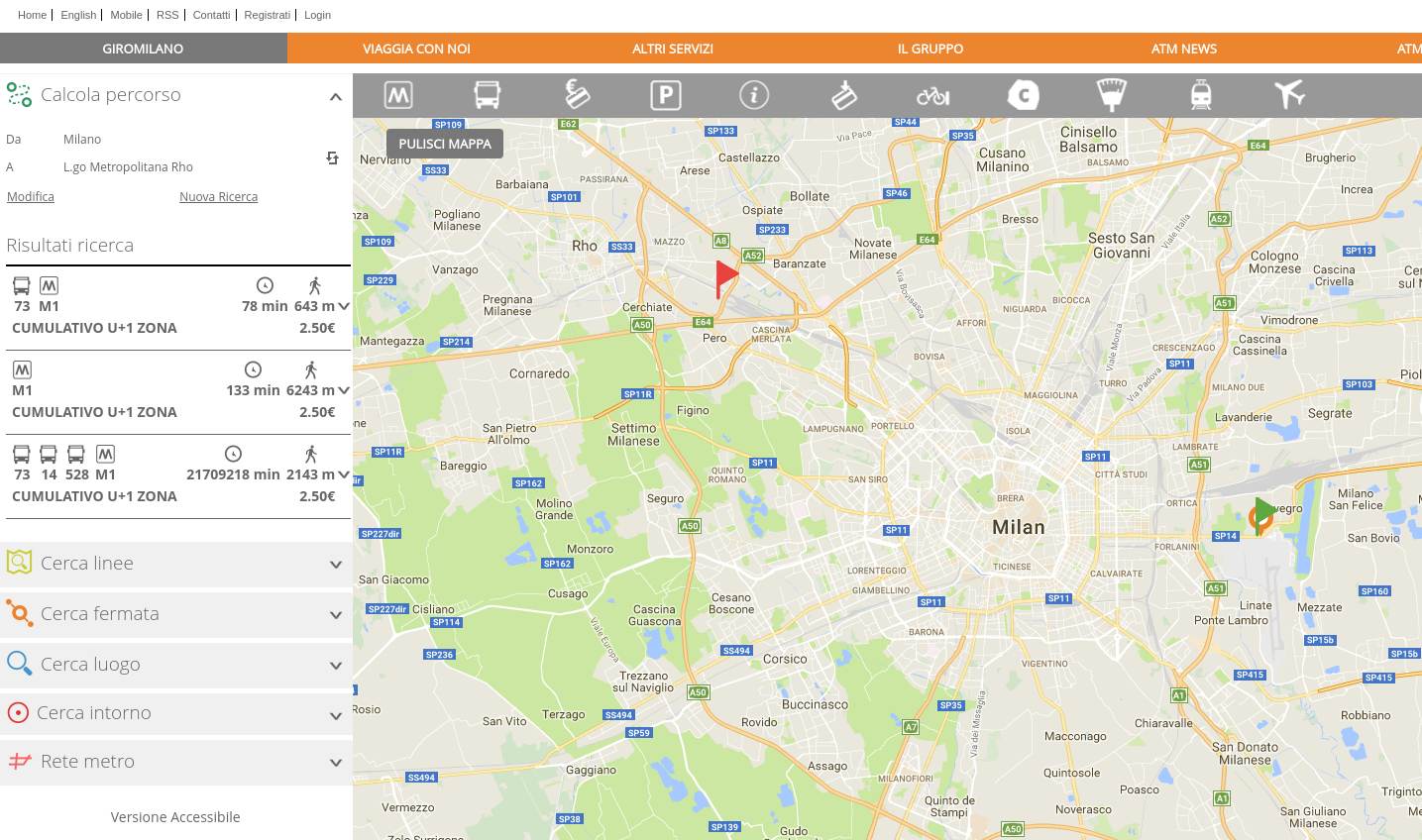Click the Milan label on map

click(1019, 527)
